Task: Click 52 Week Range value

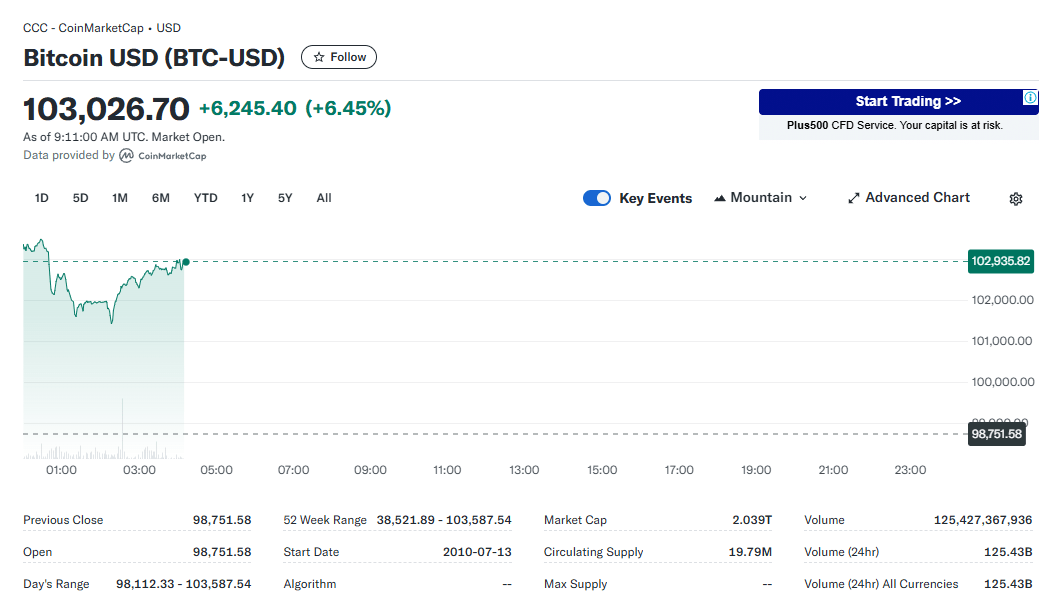Action: pos(444,520)
